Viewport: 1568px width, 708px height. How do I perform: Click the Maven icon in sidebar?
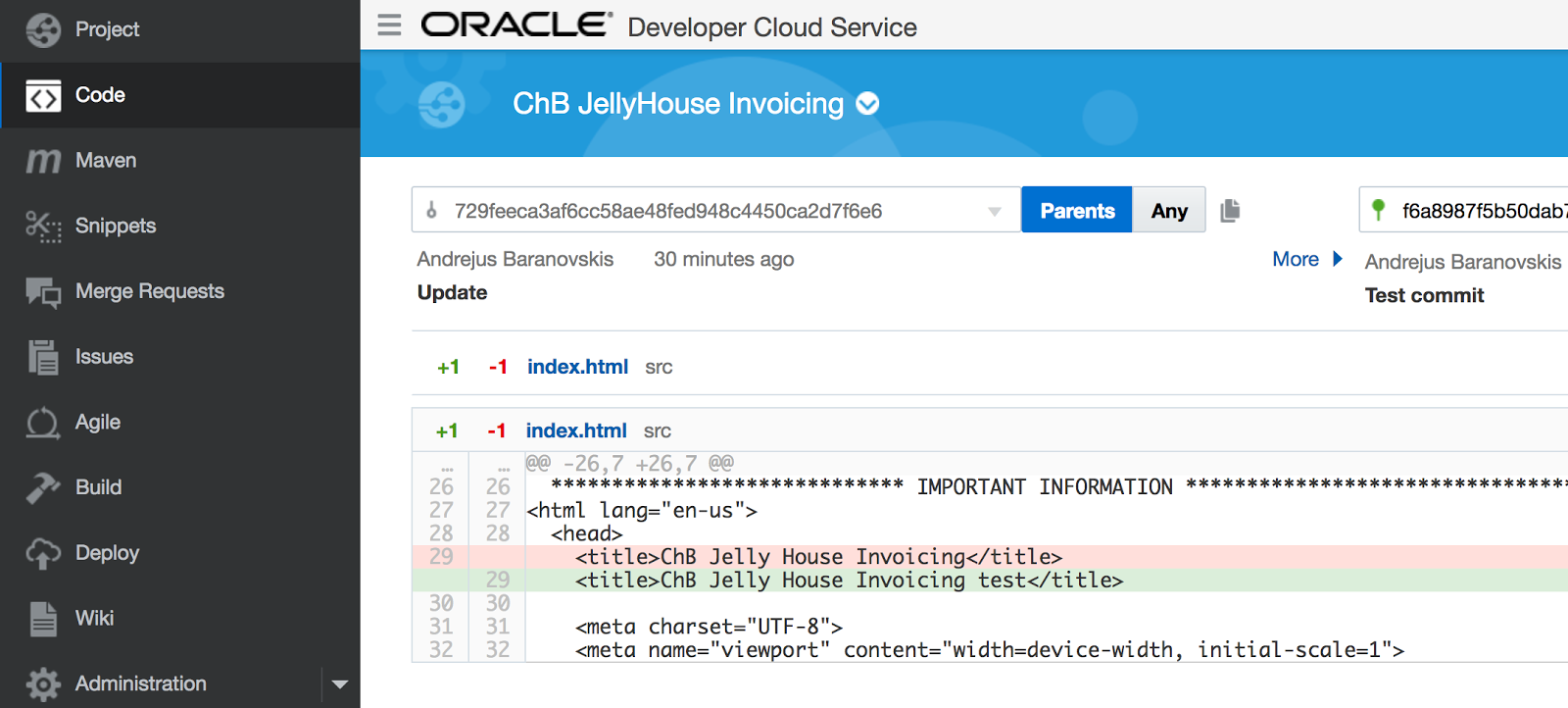43,161
